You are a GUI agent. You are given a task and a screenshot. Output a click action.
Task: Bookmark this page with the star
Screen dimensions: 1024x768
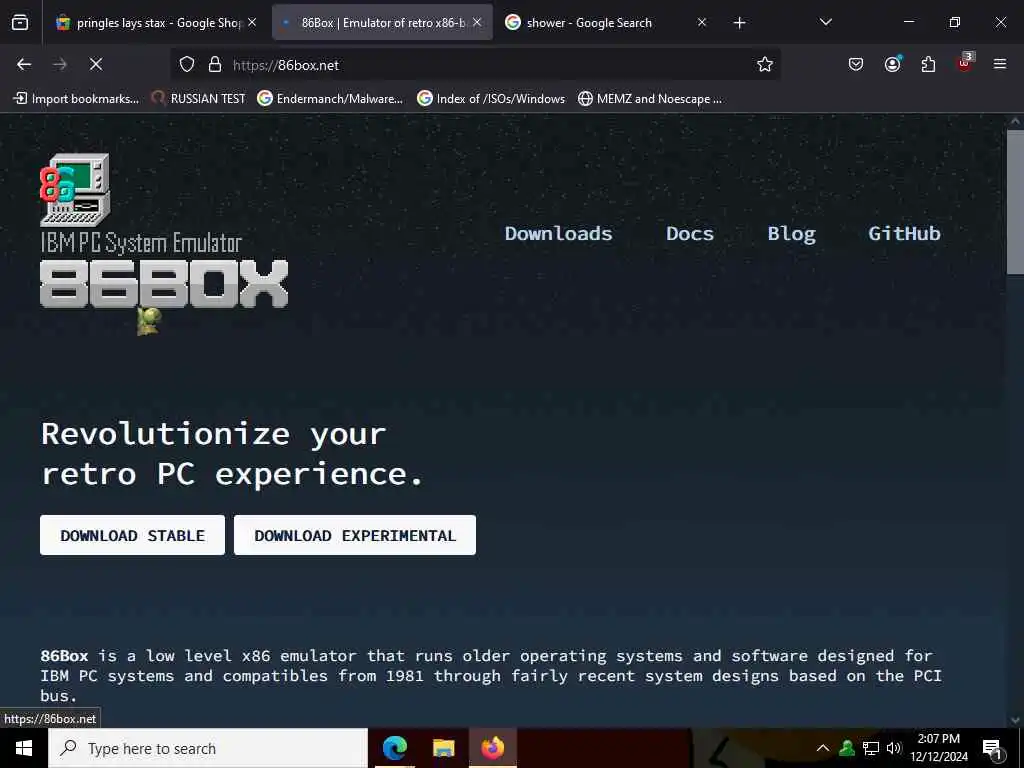pos(765,64)
